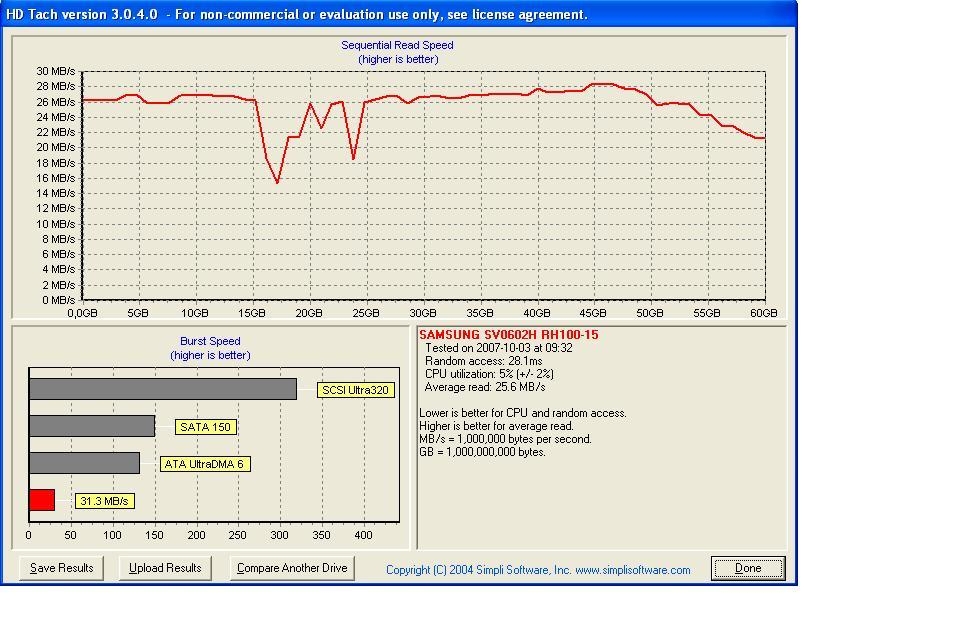
Task: Click the red 31.3 MB/s burst bar
Action: coord(42,500)
